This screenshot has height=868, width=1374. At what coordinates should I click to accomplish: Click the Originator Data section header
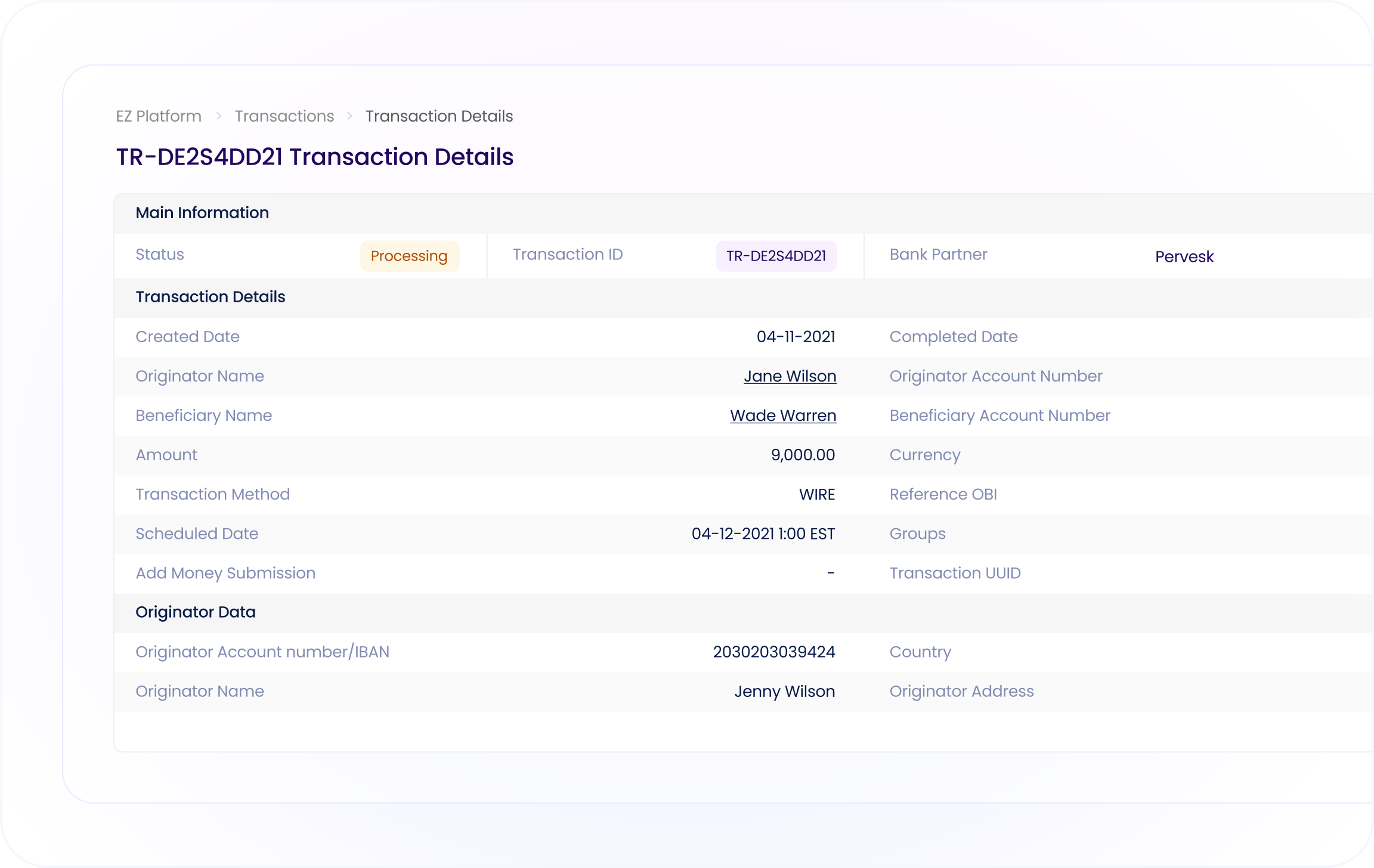(x=196, y=612)
